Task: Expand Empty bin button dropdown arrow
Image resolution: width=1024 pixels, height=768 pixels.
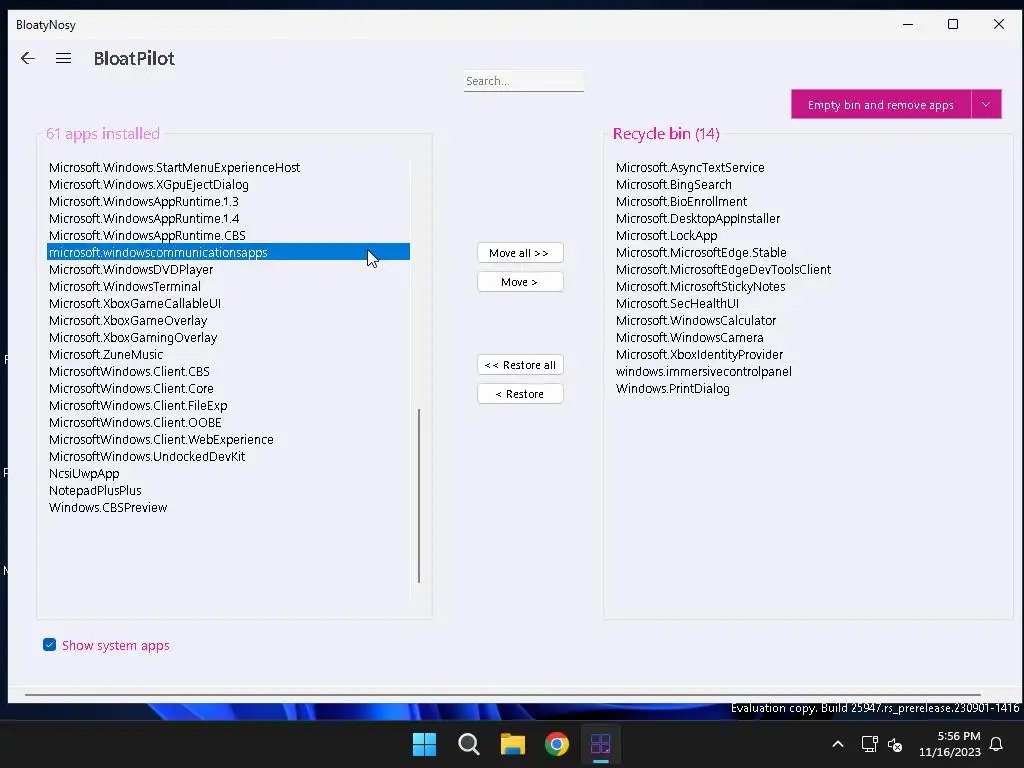Action: point(986,104)
